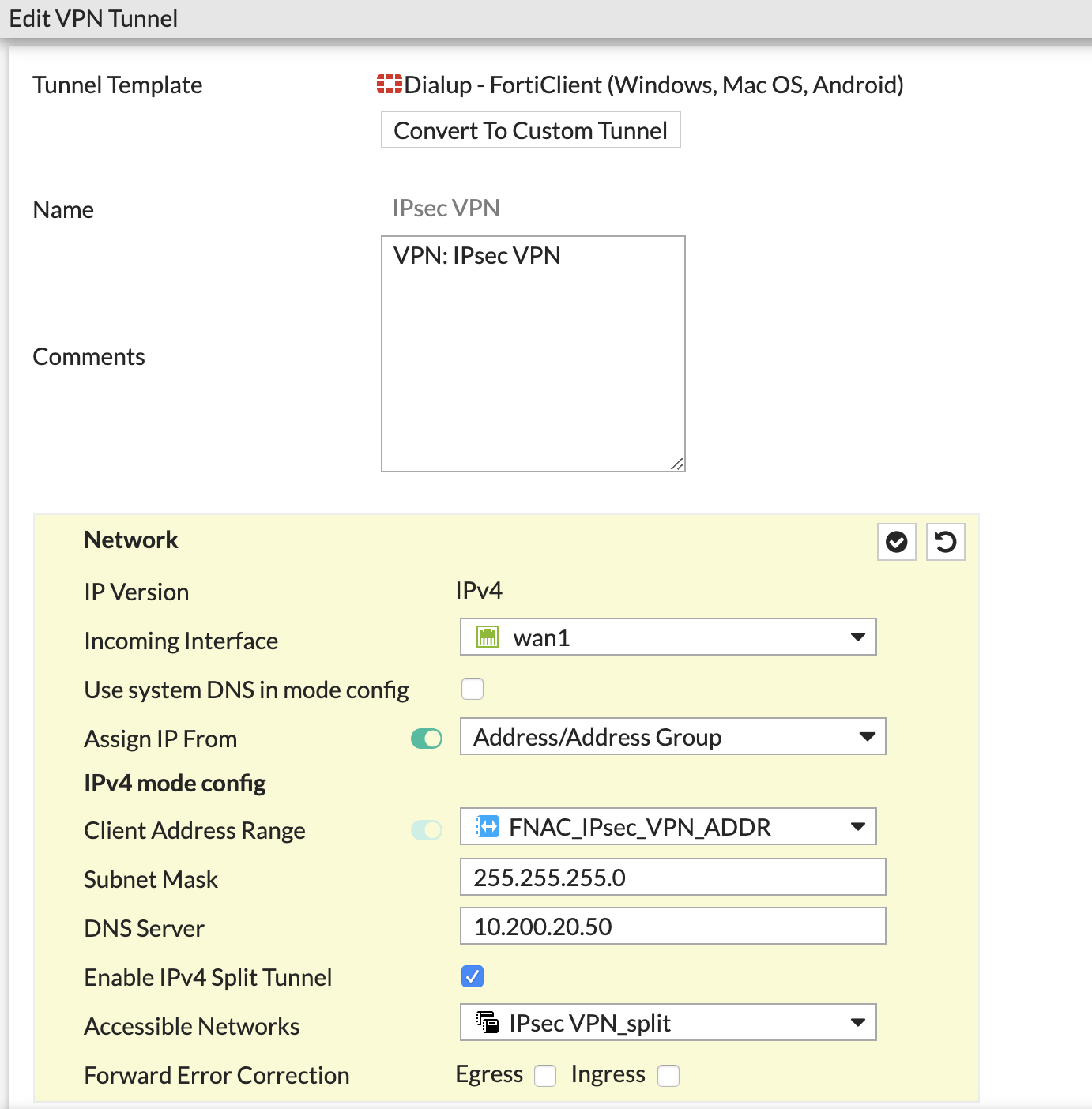Open the Incoming Interface dropdown
This screenshot has height=1109, width=1092.
coord(858,637)
